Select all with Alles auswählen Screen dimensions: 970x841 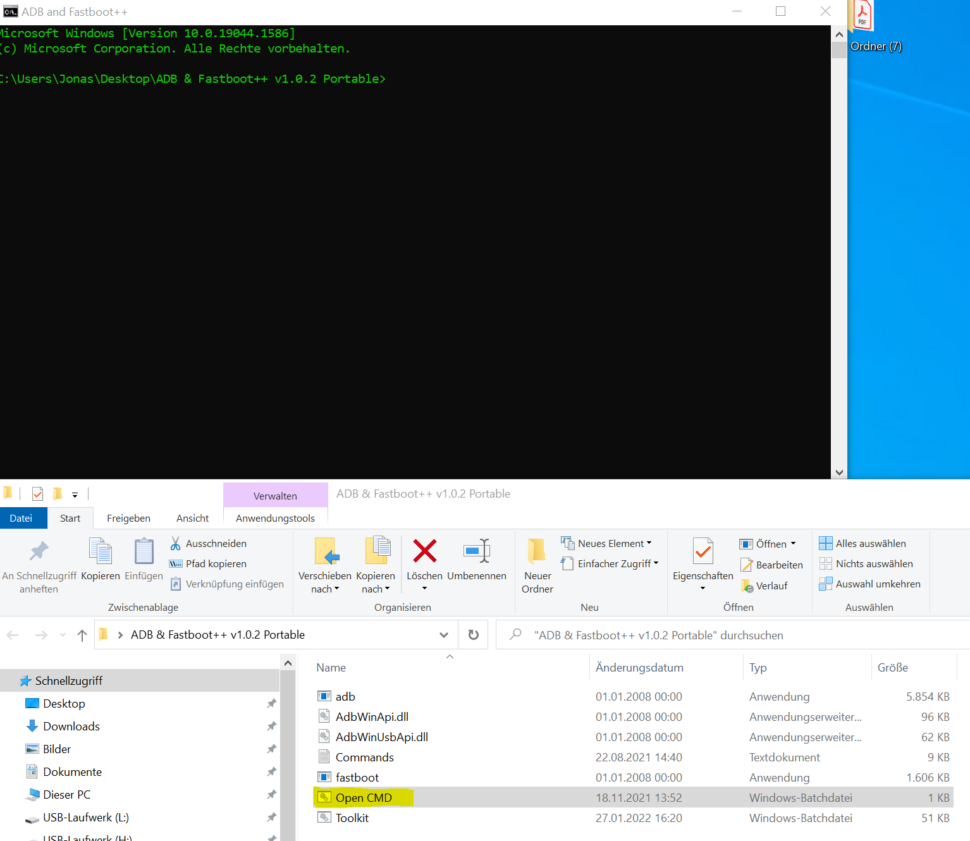pos(862,543)
